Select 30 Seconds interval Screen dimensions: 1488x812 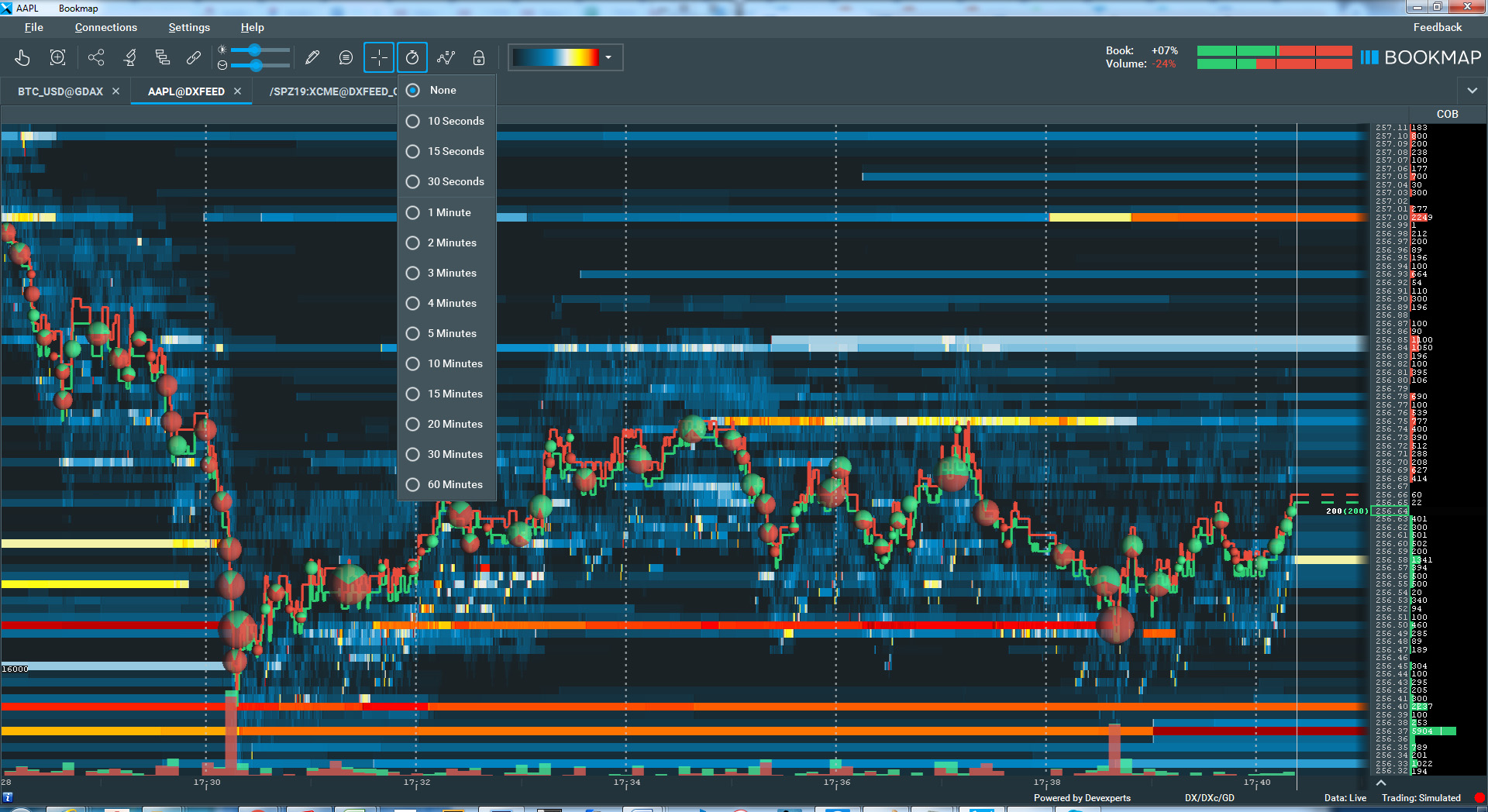pyautogui.click(x=447, y=181)
